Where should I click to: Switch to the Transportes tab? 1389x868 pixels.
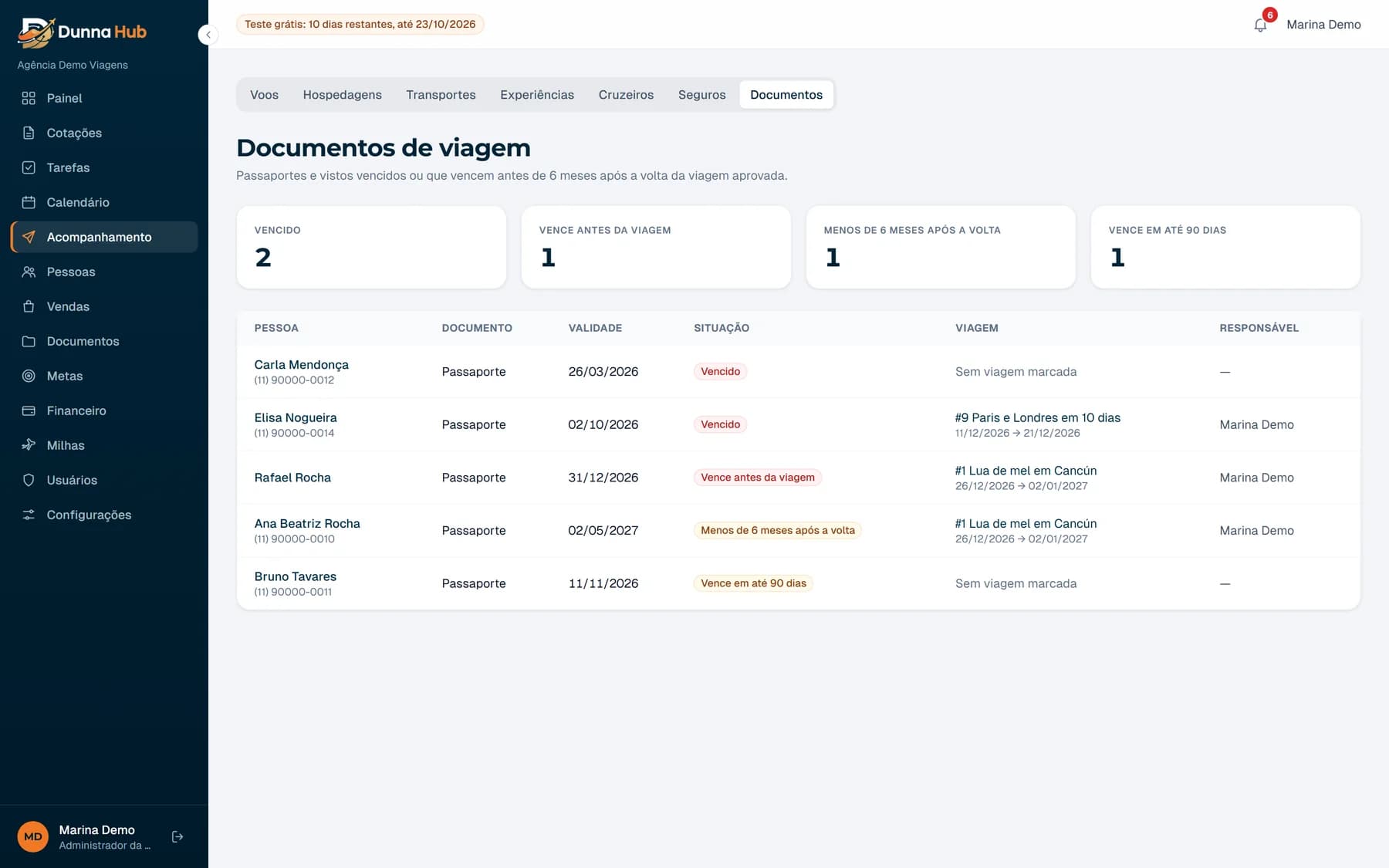pyautogui.click(x=441, y=95)
